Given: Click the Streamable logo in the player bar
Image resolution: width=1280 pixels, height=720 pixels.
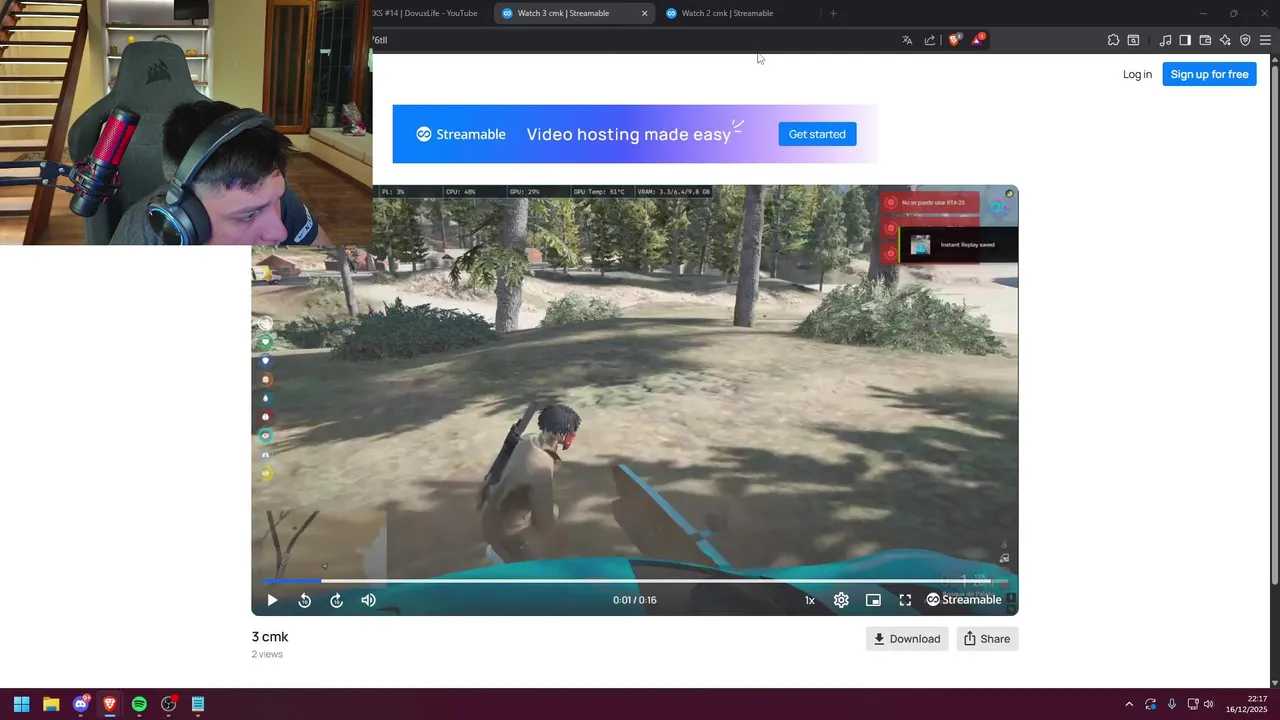Looking at the screenshot, I should coord(964,600).
